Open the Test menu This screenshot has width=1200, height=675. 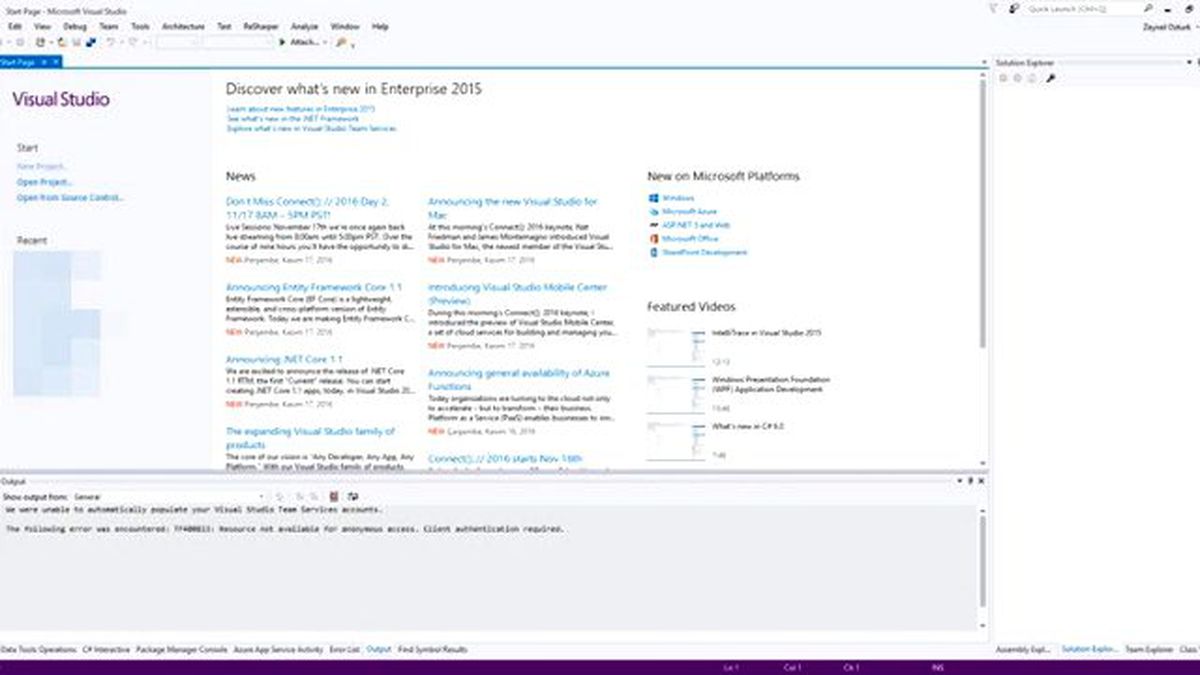pyautogui.click(x=225, y=26)
